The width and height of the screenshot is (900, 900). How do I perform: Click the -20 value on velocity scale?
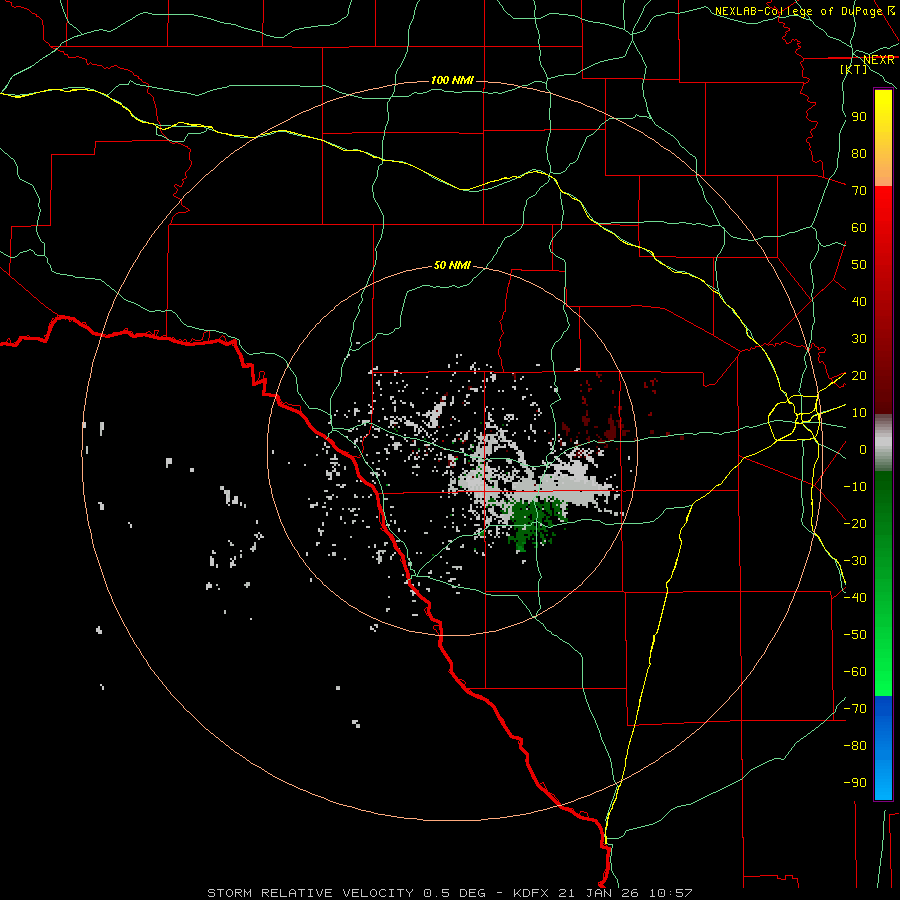pos(855,524)
